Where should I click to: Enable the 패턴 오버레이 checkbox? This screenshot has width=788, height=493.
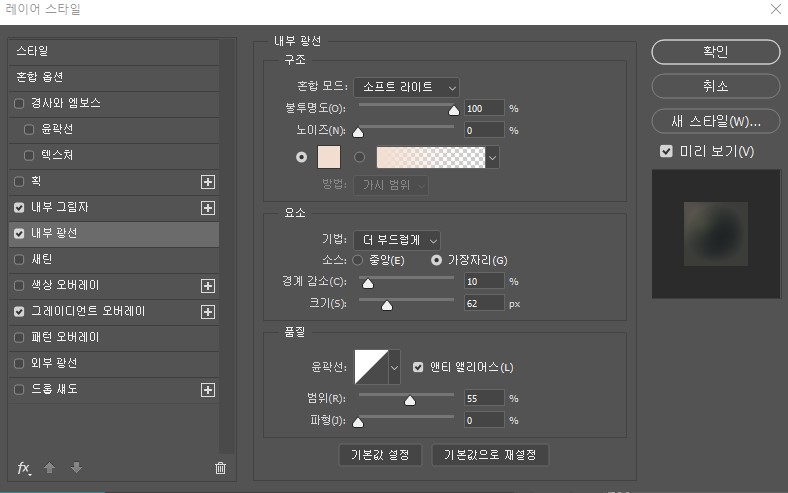(x=19, y=338)
